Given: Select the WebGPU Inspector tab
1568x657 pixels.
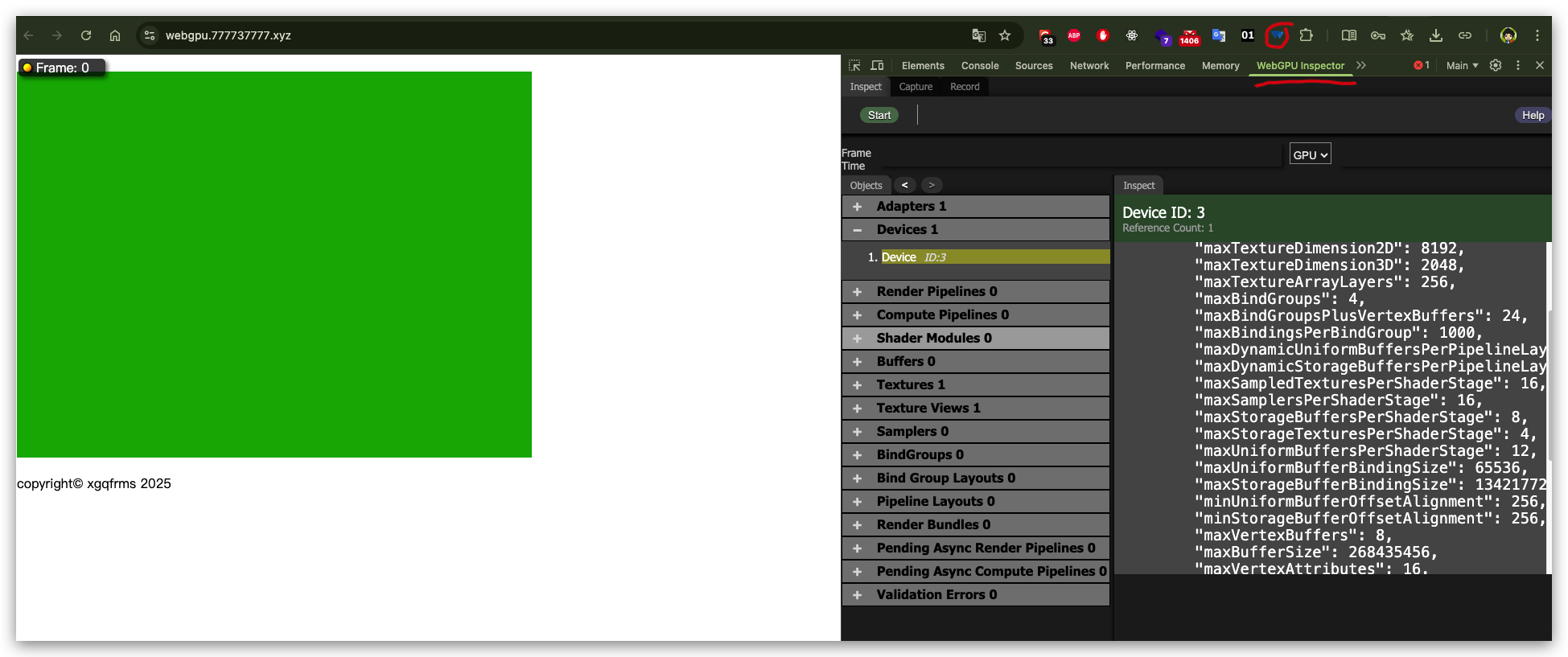Looking at the screenshot, I should point(1300,66).
